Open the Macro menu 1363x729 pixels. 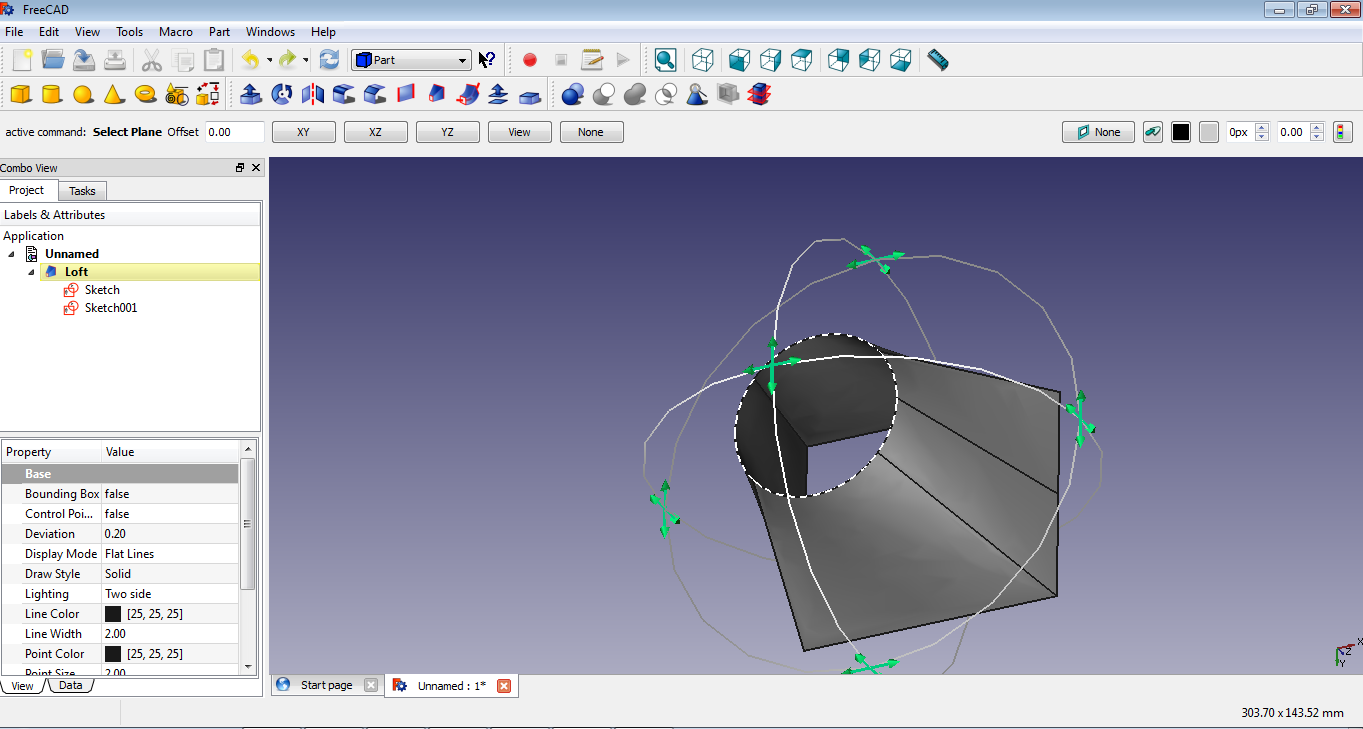[x=175, y=31]
